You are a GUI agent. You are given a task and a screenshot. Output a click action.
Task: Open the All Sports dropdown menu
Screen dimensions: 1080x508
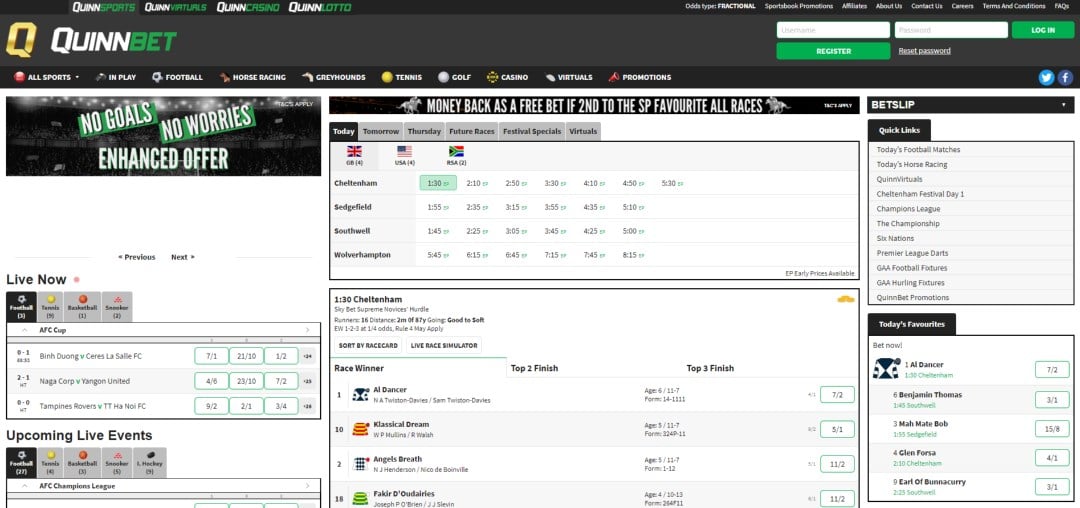47,77
